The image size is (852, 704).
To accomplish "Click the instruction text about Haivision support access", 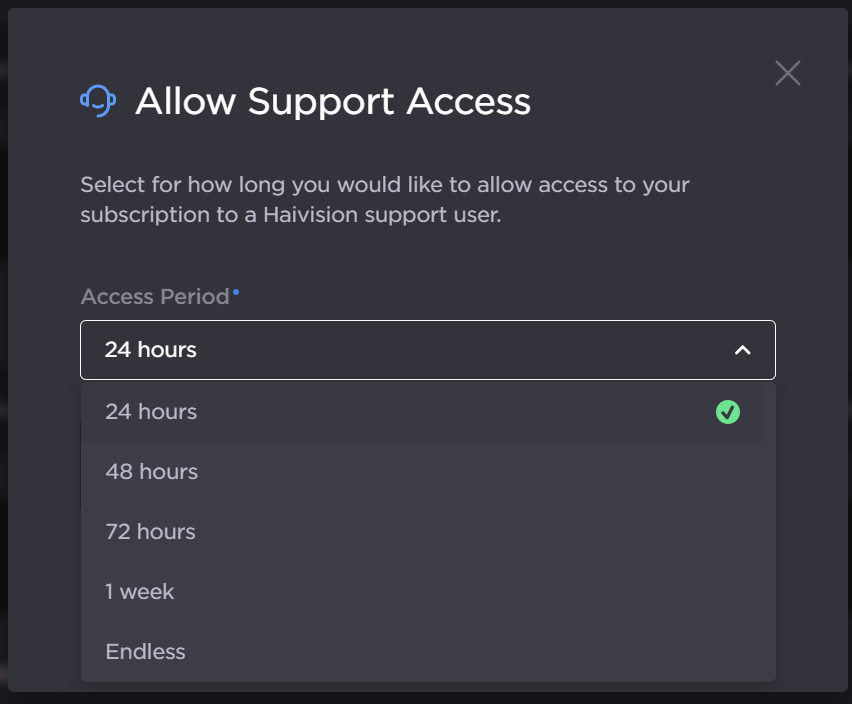I will point(384,199).
